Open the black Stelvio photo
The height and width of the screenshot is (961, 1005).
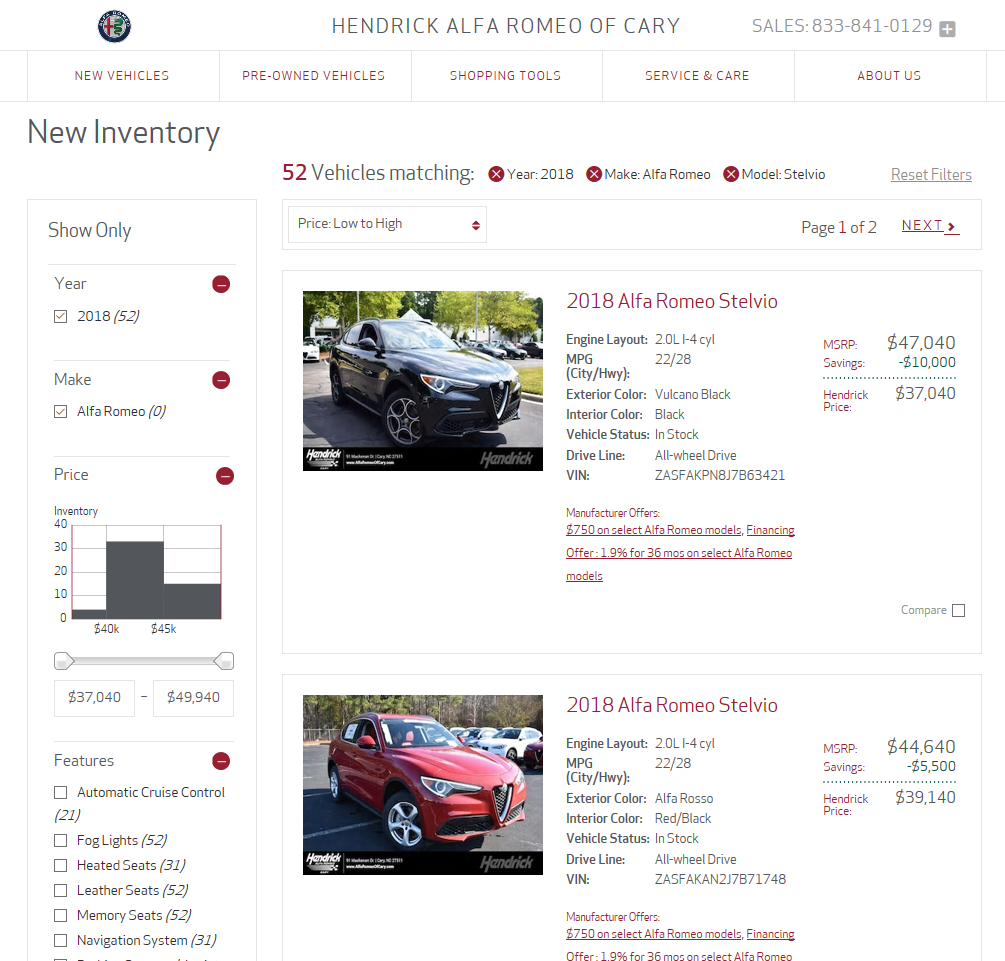point(422,381)
